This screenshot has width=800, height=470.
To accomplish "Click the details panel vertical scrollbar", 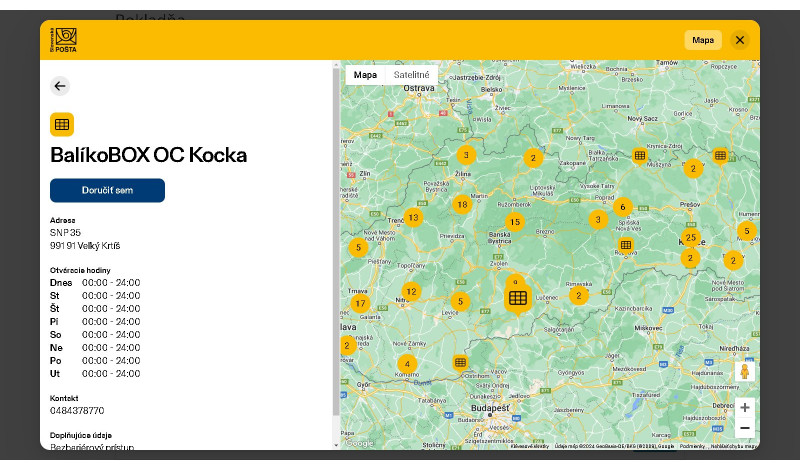I will [x=336, y=242].
